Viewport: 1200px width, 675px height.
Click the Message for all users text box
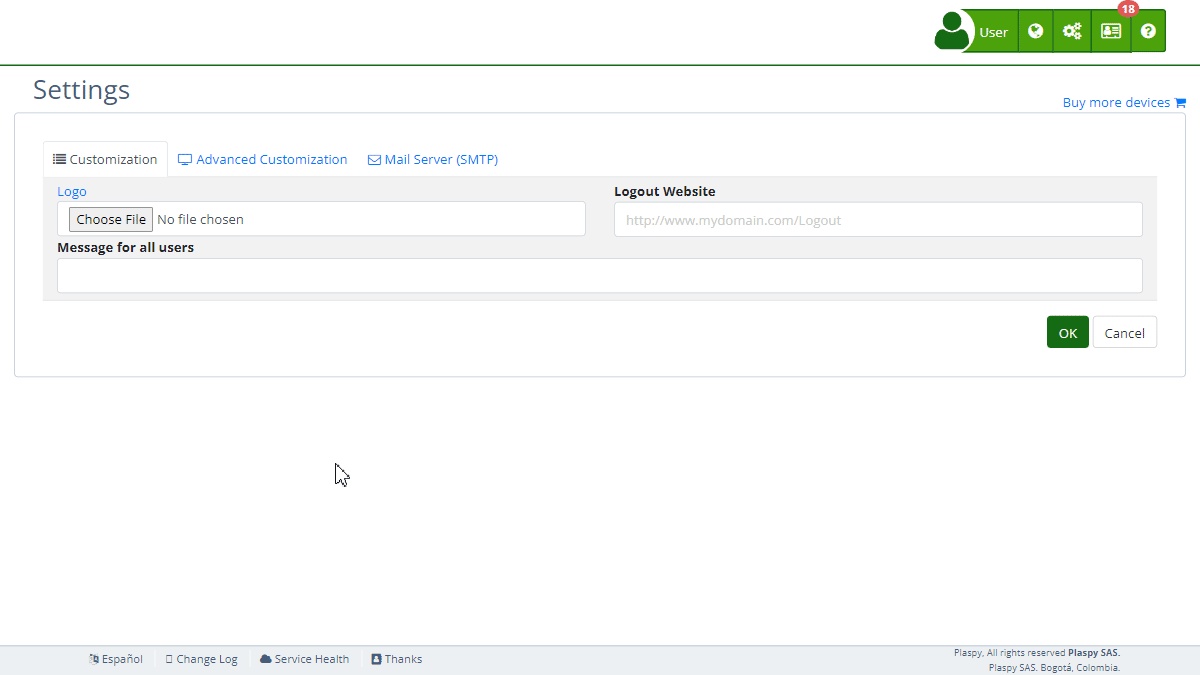click(599, 276)
